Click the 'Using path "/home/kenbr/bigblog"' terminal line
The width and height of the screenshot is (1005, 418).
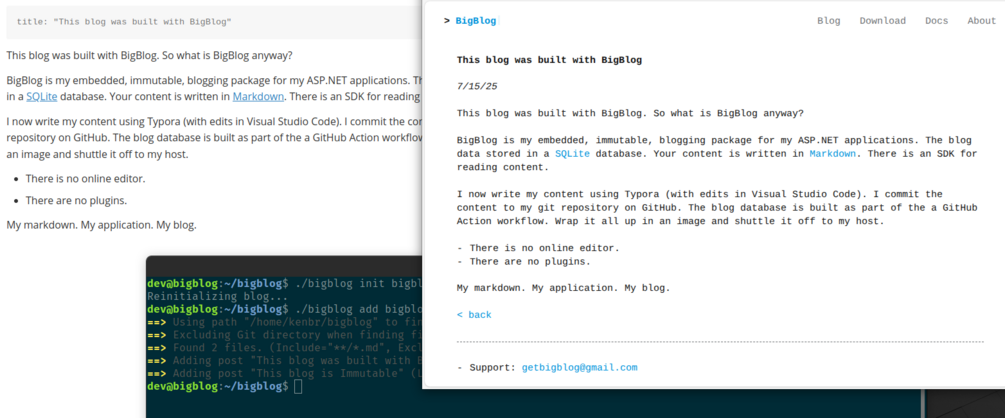[x=285, y=322]
